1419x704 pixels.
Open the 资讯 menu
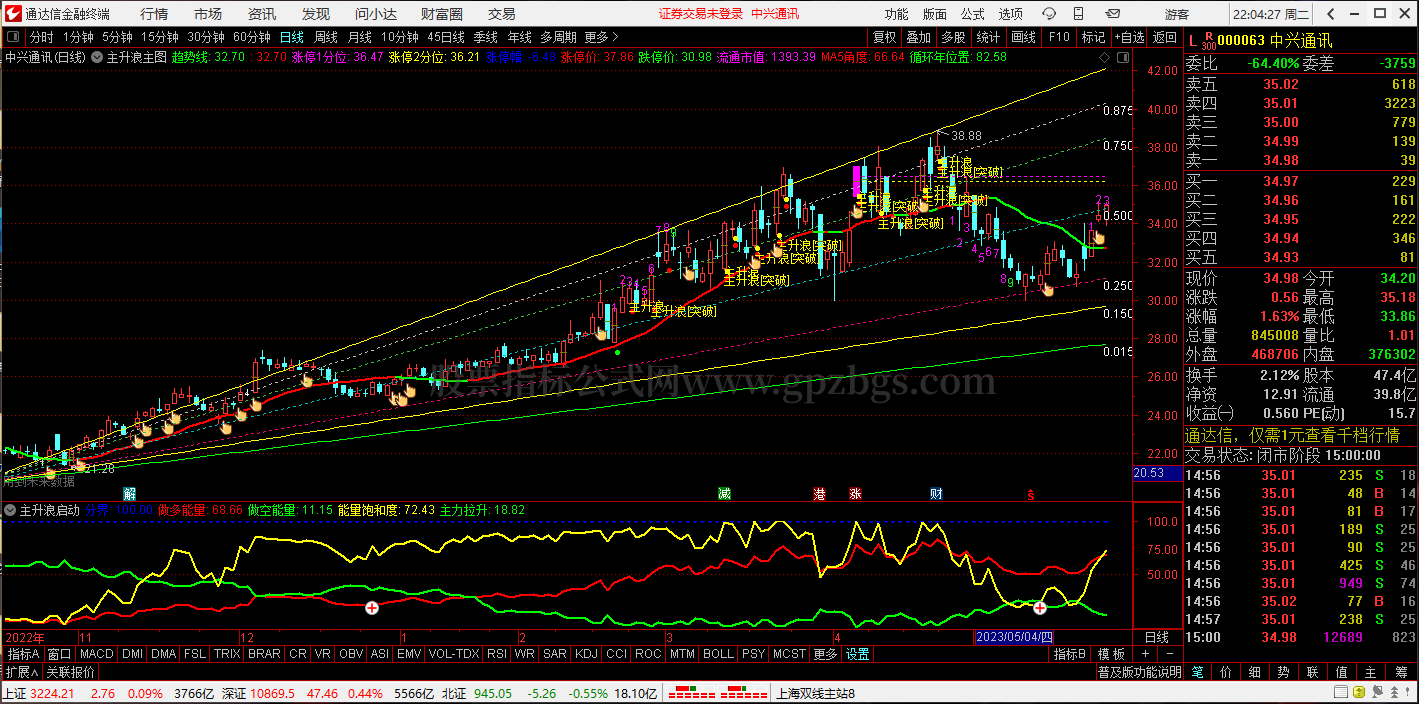coord(262,14)
